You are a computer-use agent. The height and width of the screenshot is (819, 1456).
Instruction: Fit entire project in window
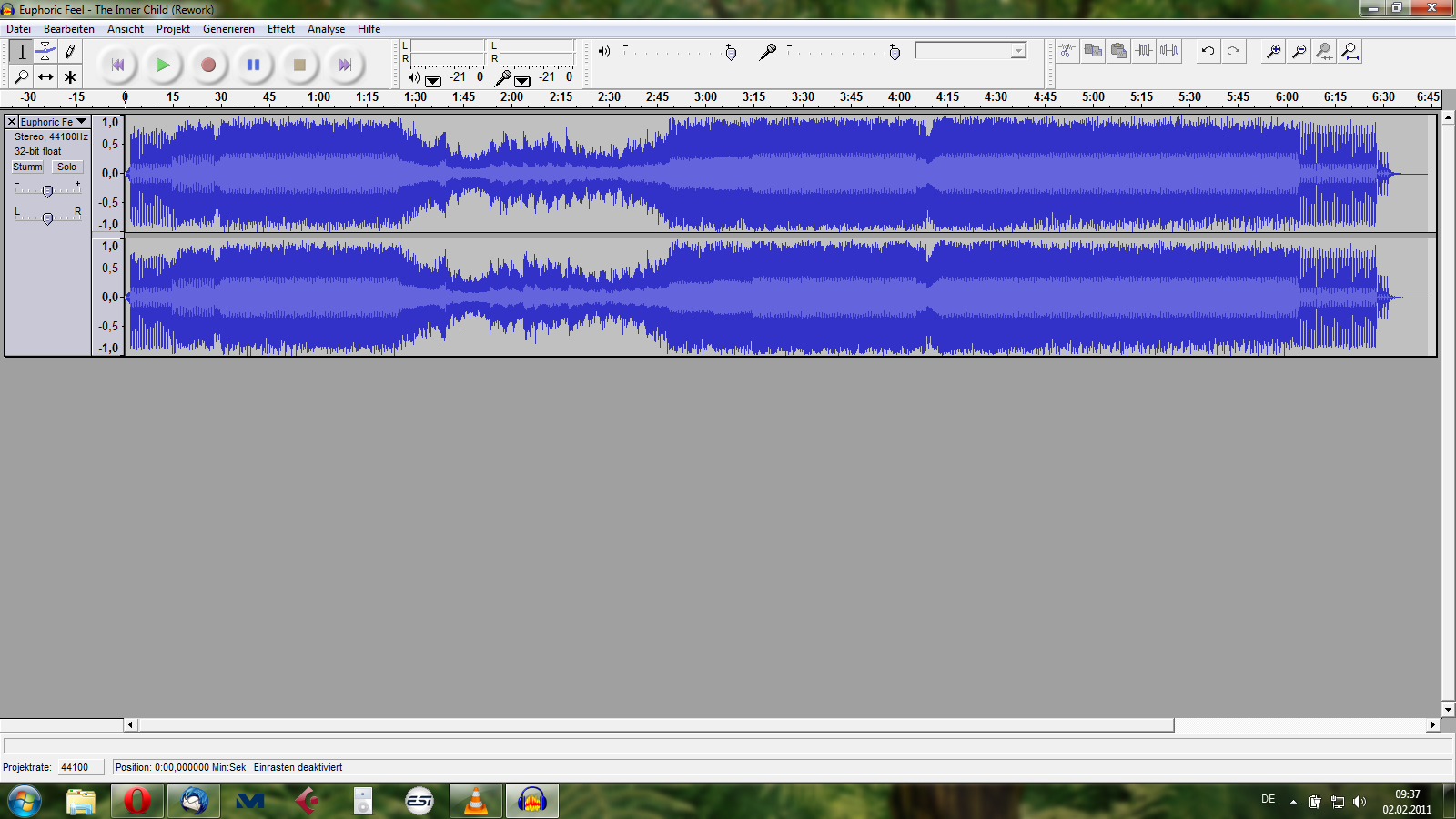[x=1350, y=51]
